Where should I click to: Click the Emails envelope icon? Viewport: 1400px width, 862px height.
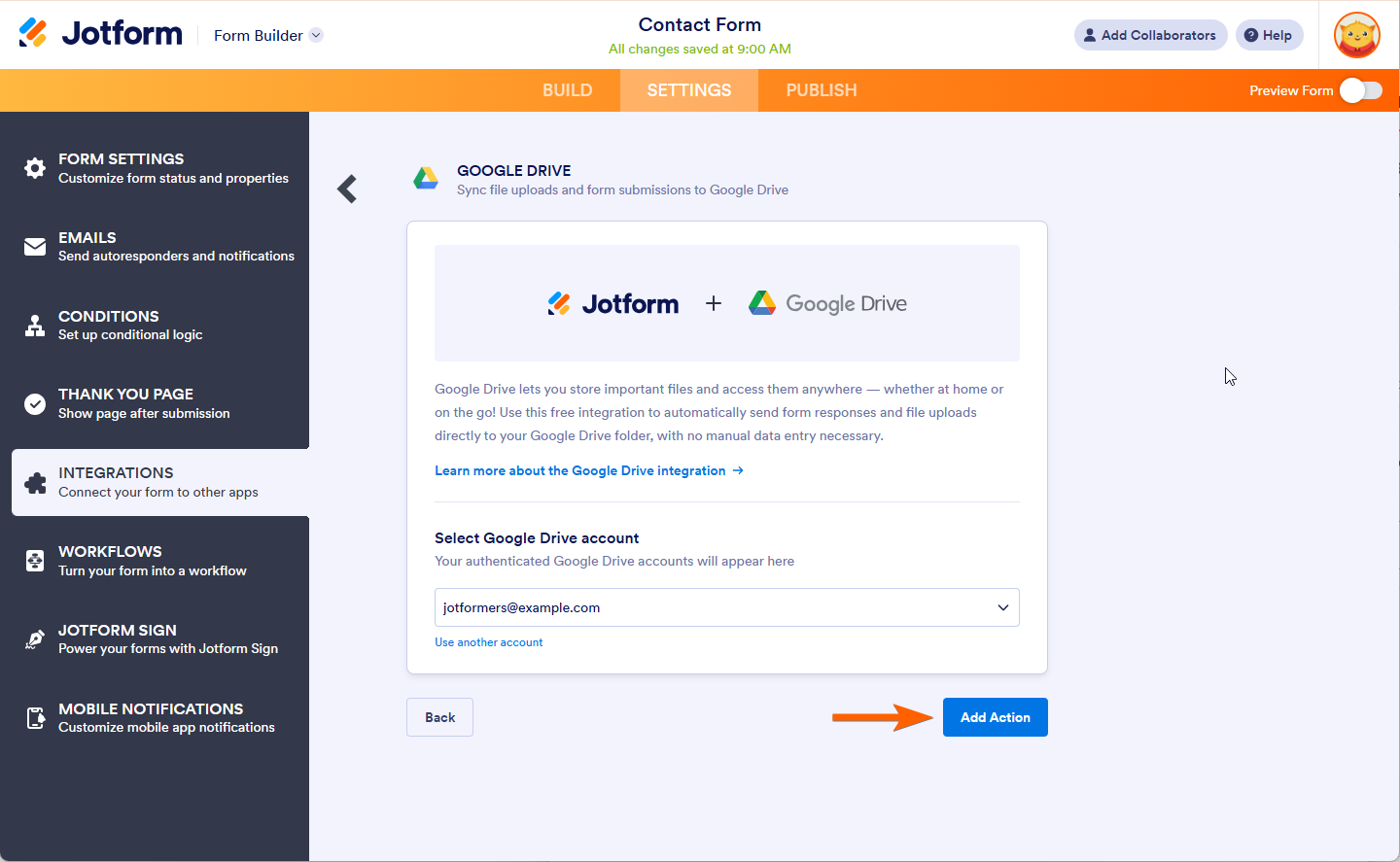tap(35, 247)
